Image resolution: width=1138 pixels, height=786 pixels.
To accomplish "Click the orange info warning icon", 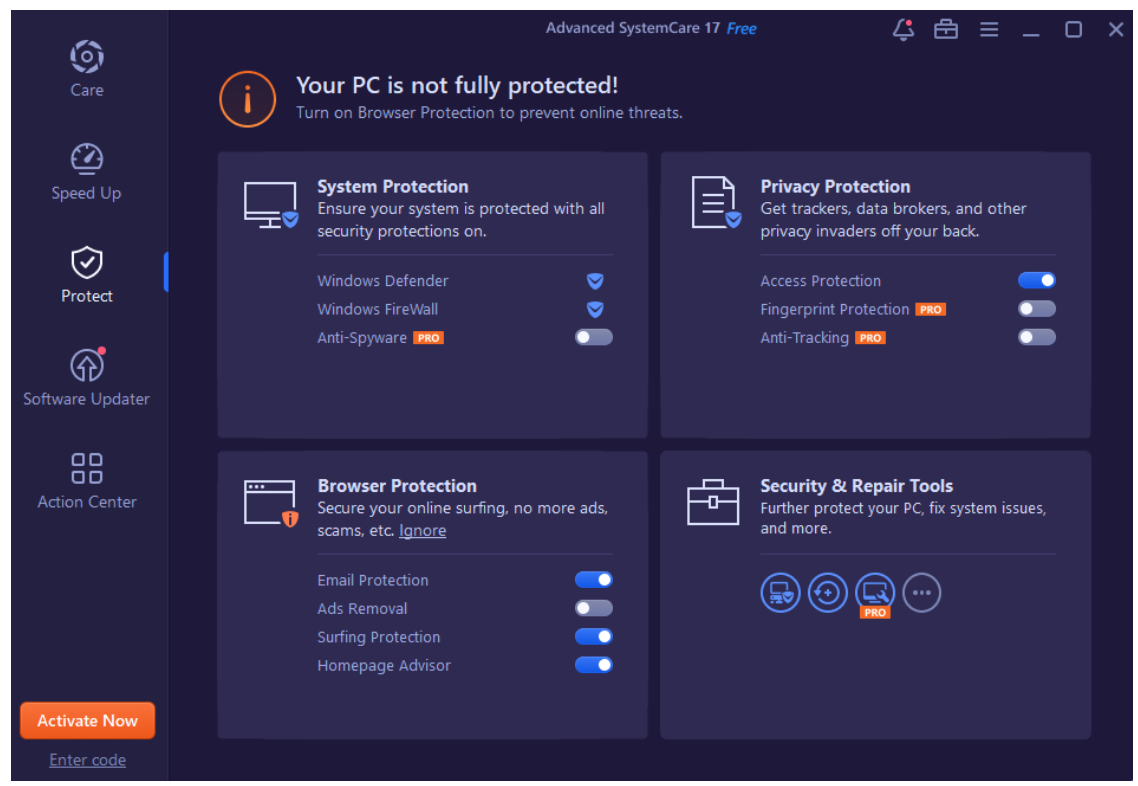I will pos(247,99).
